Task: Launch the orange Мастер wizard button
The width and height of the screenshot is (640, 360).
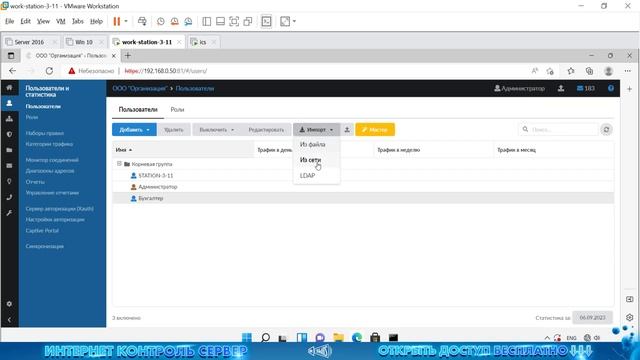Action: click(375, 129)
